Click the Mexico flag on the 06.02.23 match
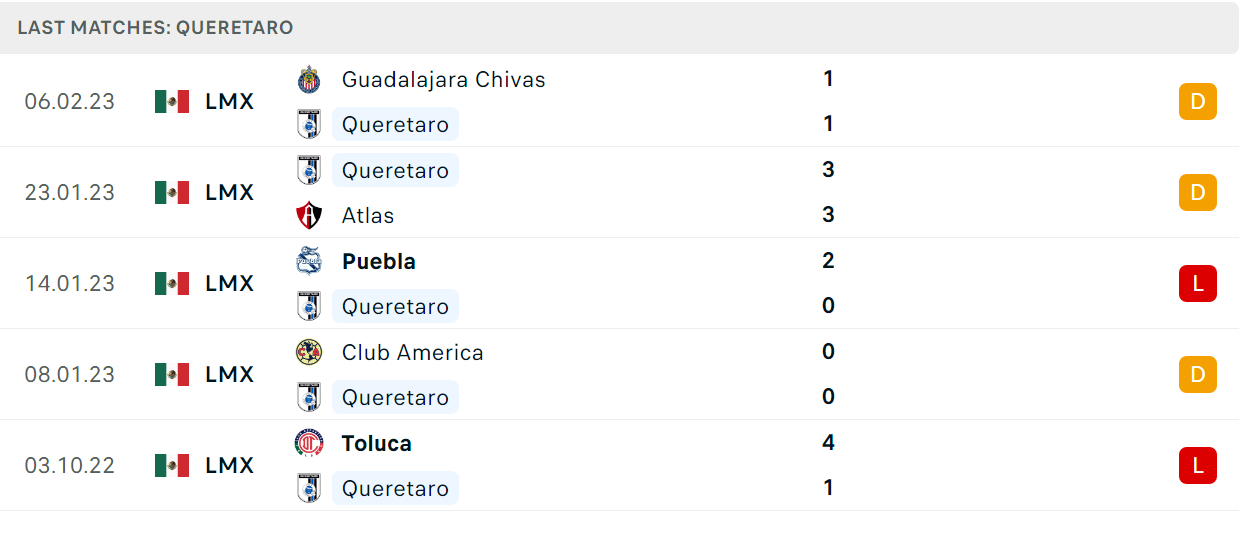This screenshot has height=536, width=1240. click(x=172, y=101)
